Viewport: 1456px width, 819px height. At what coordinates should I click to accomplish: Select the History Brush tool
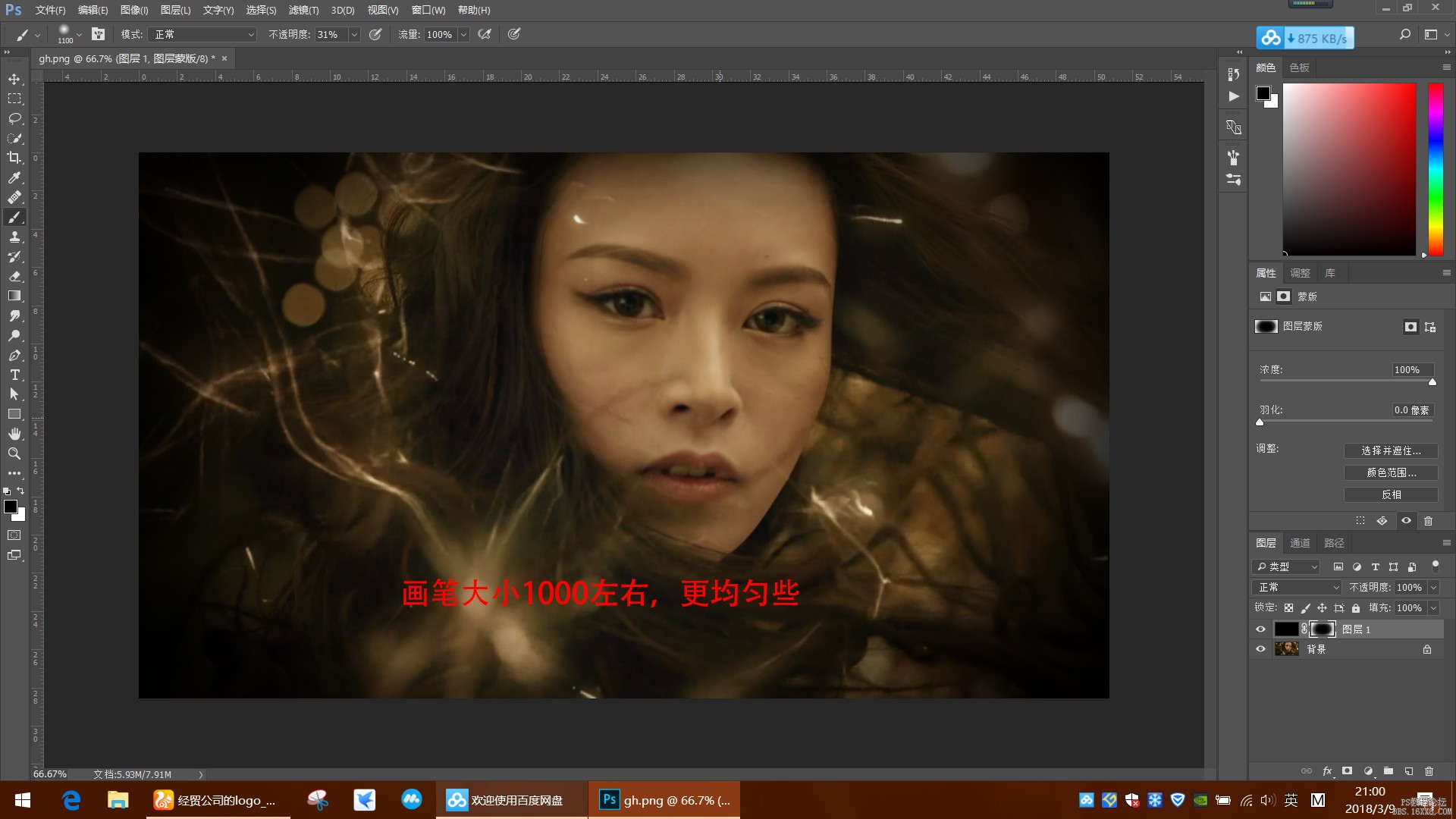pyautogui.click(x=14, y=256)
